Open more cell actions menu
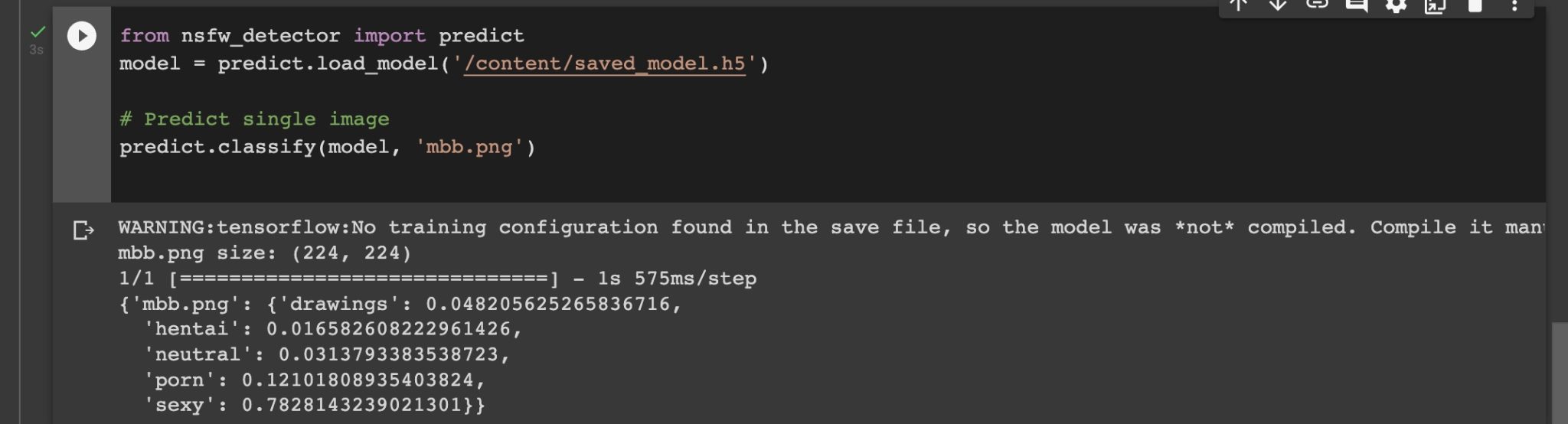This screenshot has height=424, width=1568. (1514, 5)
